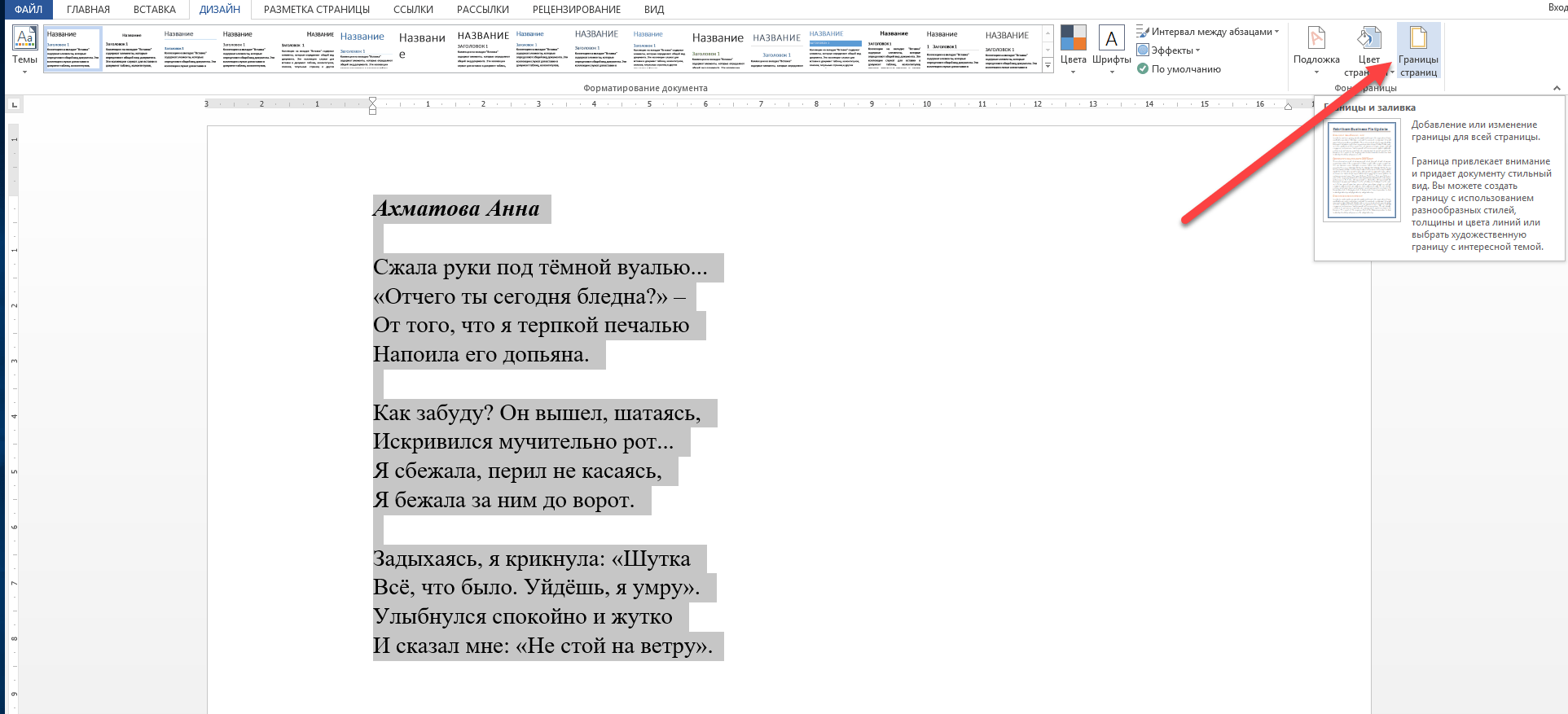Click the line 'Задыхаясь, я крикнула: «Шутка'
This screenshot has width=1568, height=714.
531,559
